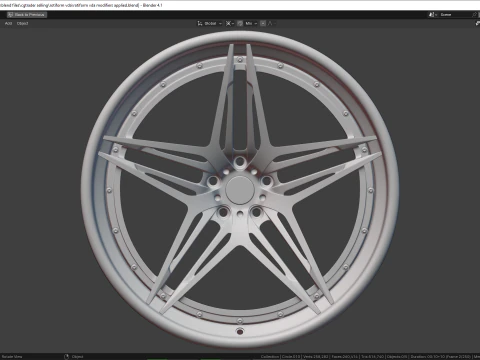This screenshot has height=360, width=480.
Task: Toggle proportional editing
Action: (263, 23)
